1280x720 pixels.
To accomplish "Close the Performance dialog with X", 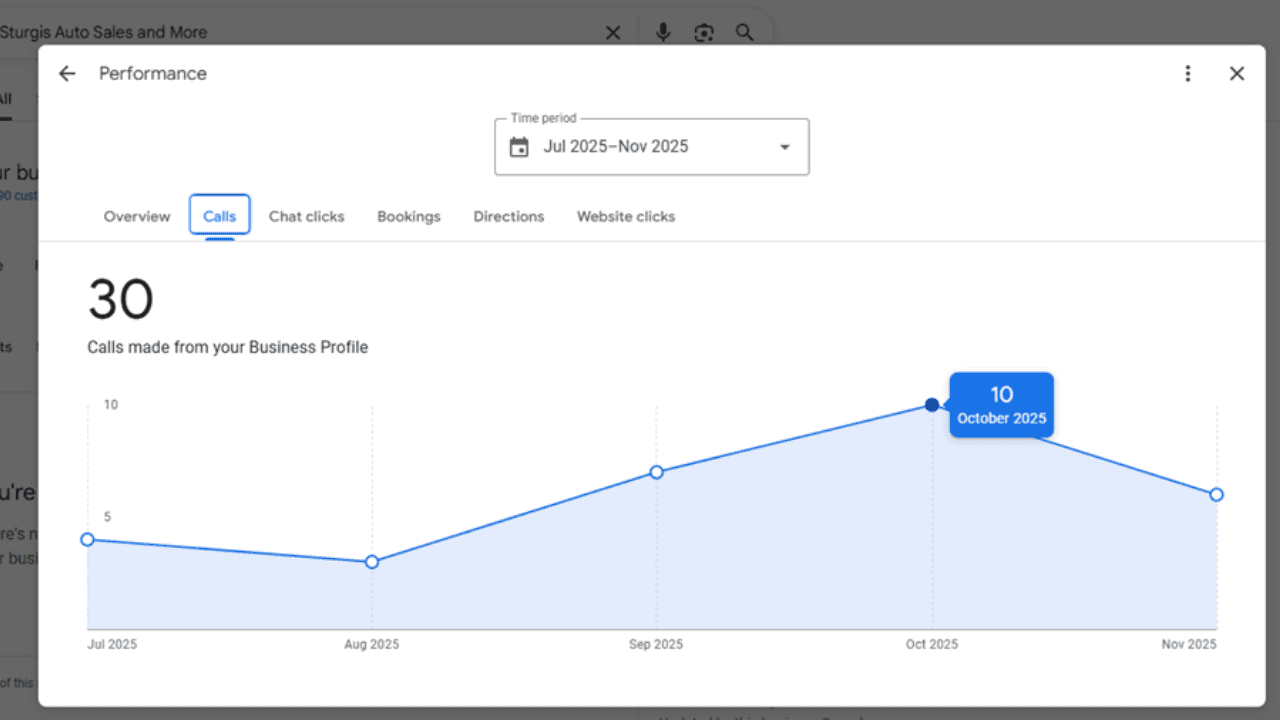I will 1237,74.
